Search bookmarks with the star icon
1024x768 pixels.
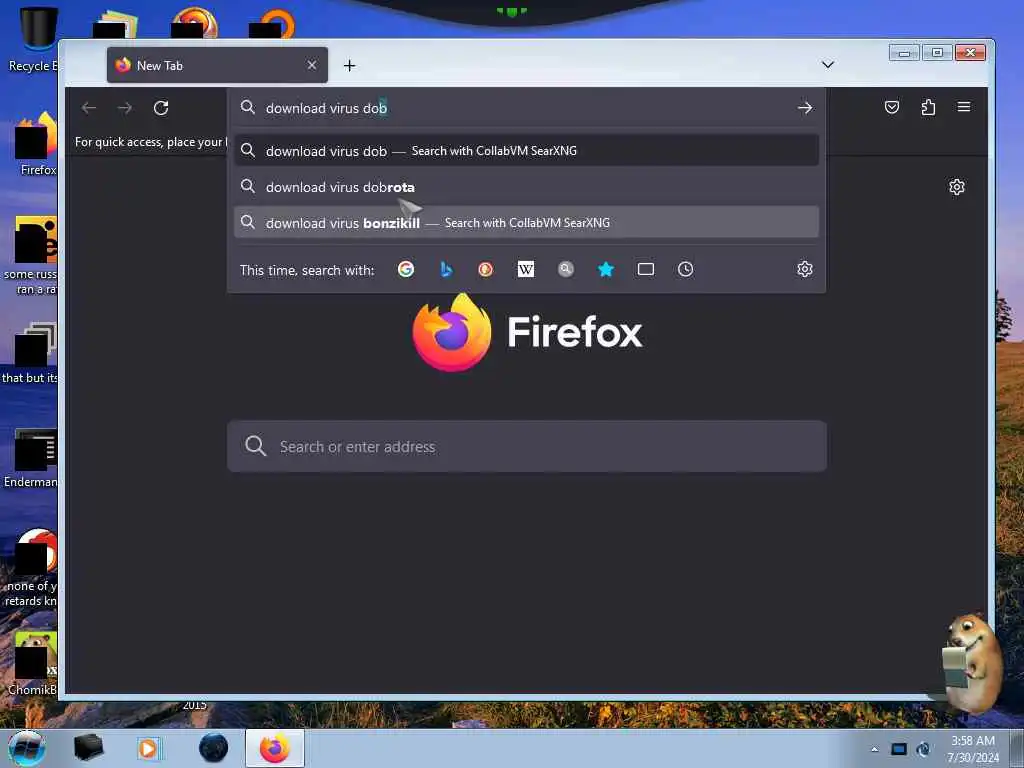[606, 269]
